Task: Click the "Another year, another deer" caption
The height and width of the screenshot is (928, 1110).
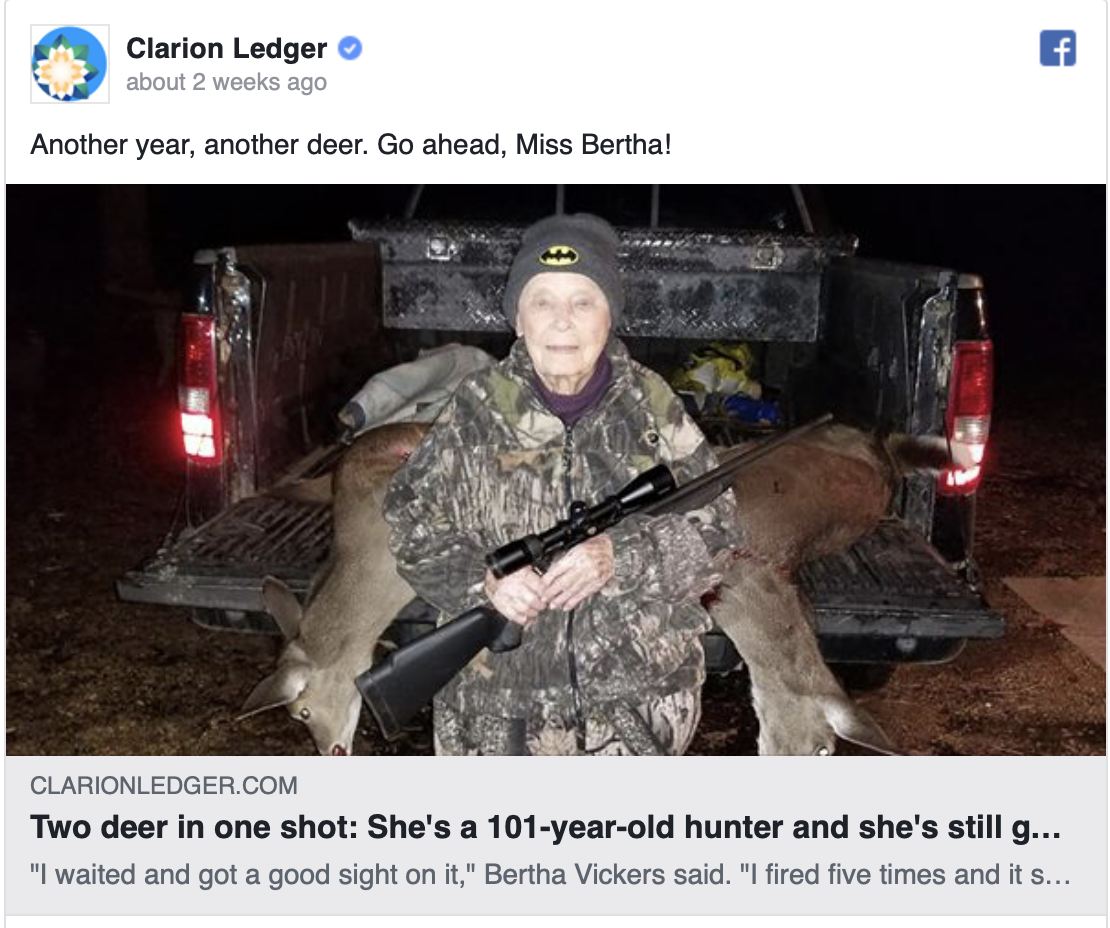Action: (x=198, y=144)
